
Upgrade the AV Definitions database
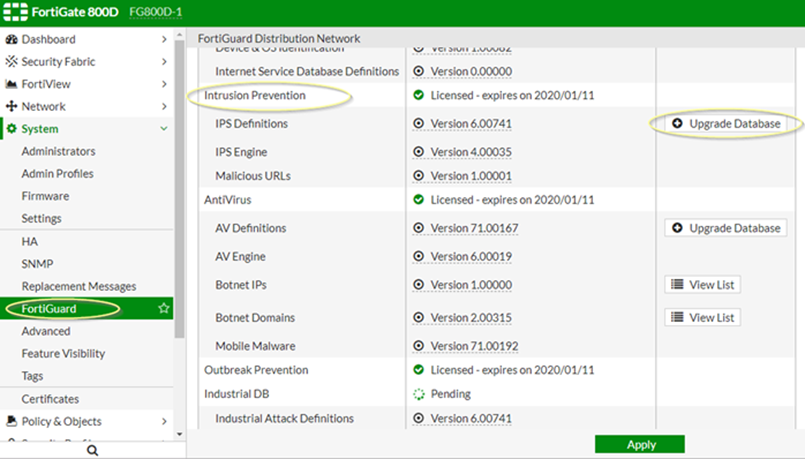(725, 228)
